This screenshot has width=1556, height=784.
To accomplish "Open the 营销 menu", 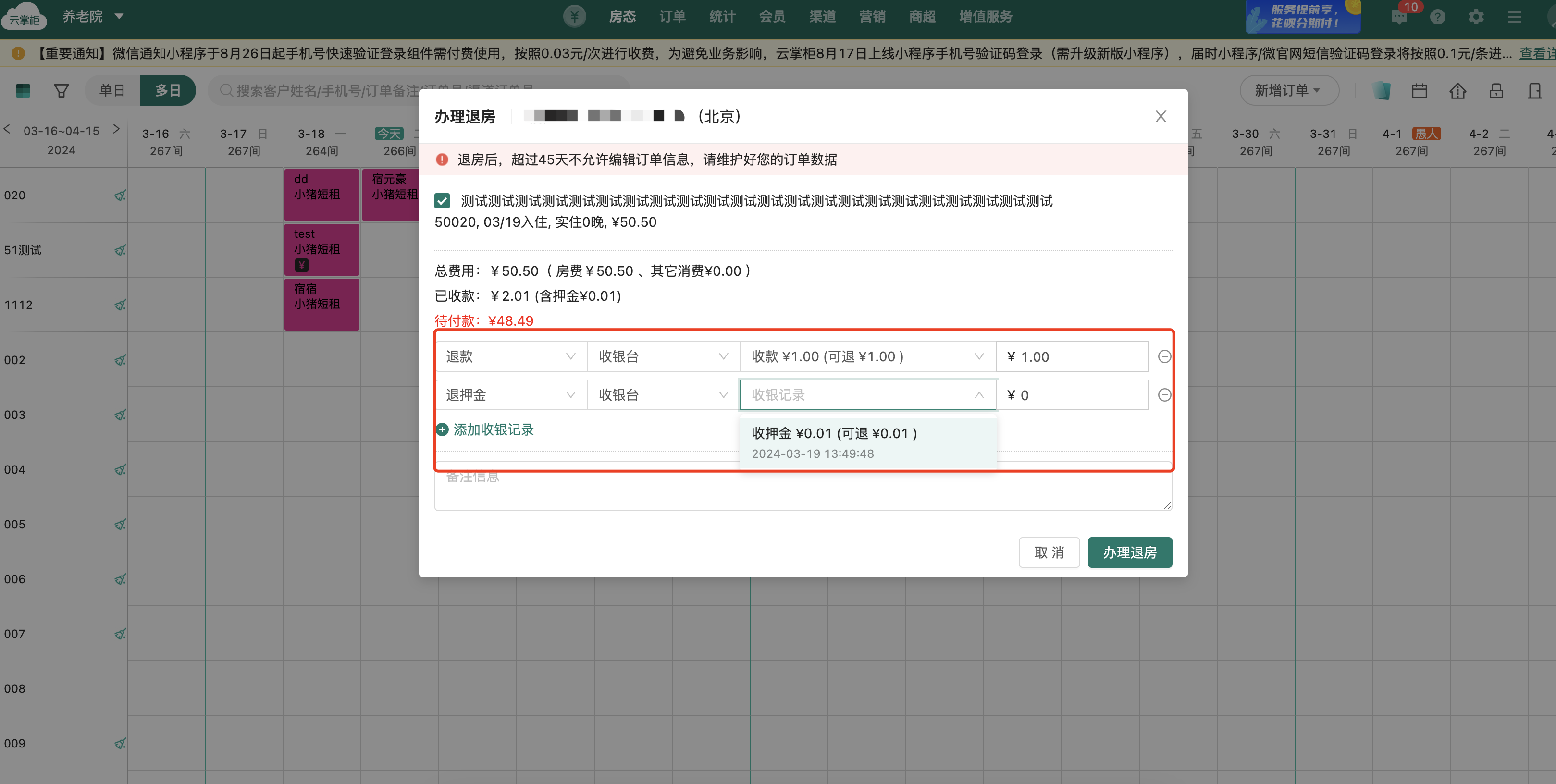I will coord(873,16).
